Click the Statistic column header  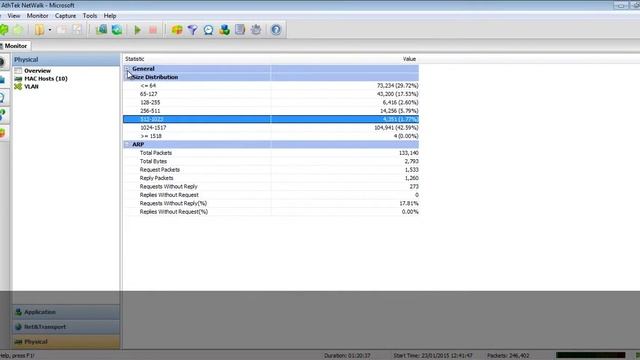(135, 59)
